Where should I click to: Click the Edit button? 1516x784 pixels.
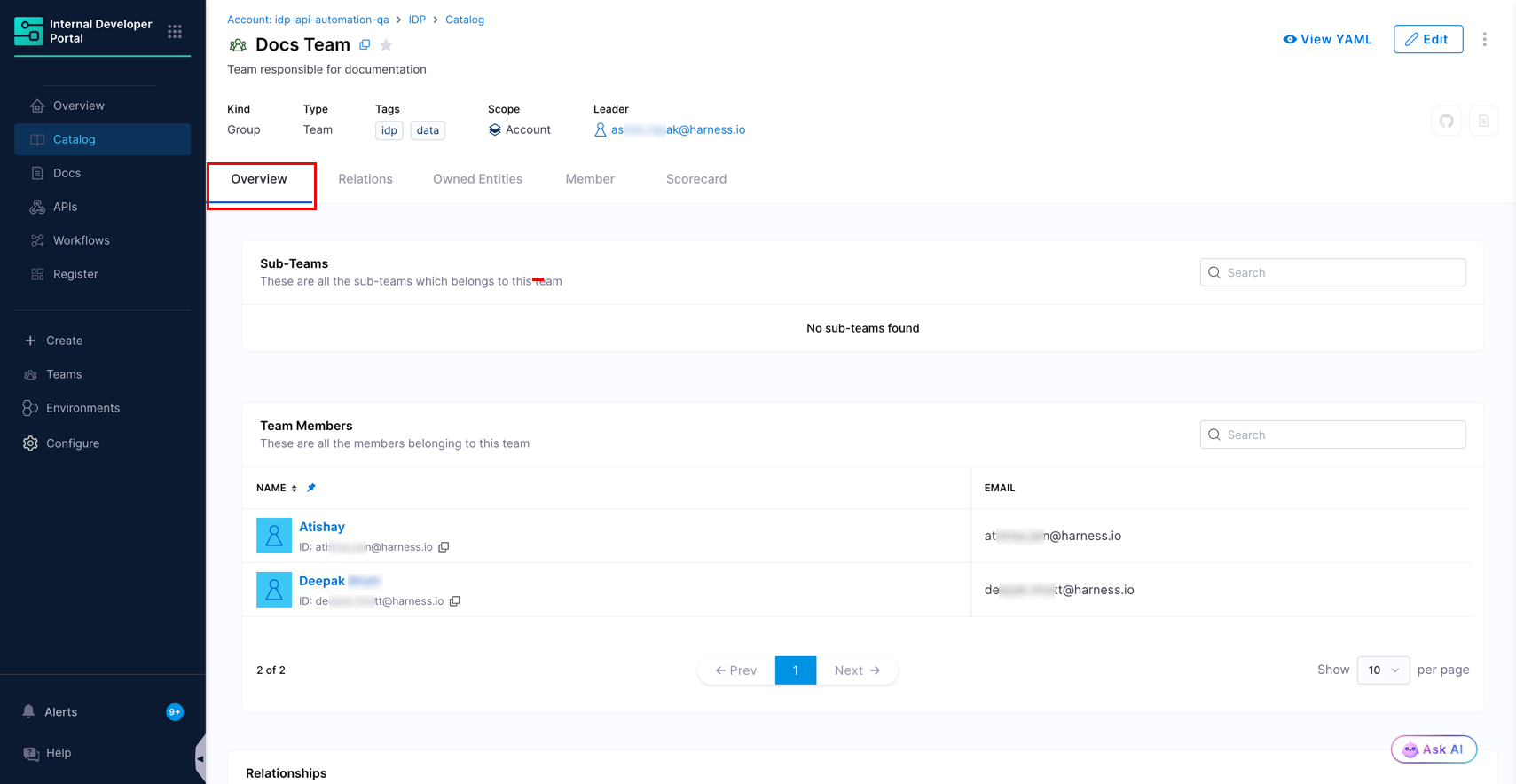point(1428,39)
